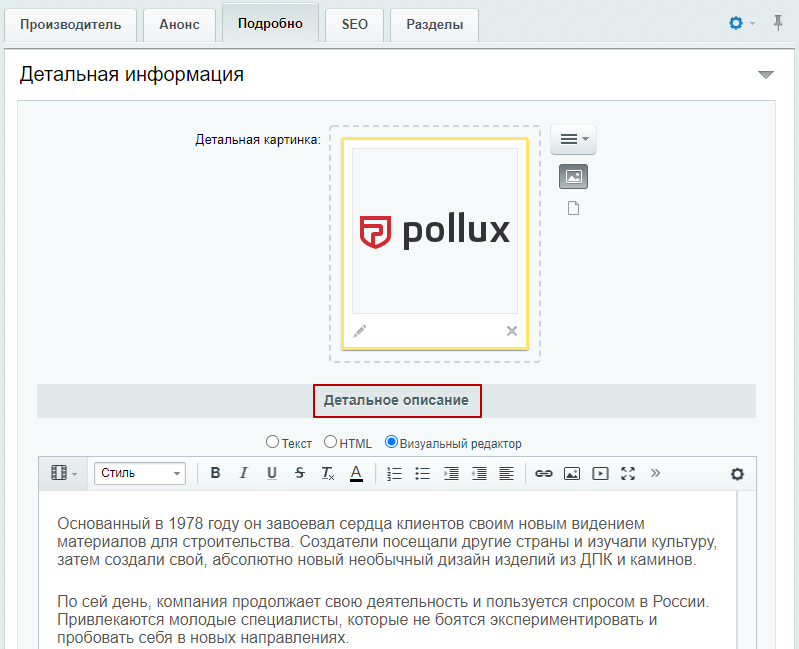
Task: Open the text color picker
Action: (x=356, y=473)
